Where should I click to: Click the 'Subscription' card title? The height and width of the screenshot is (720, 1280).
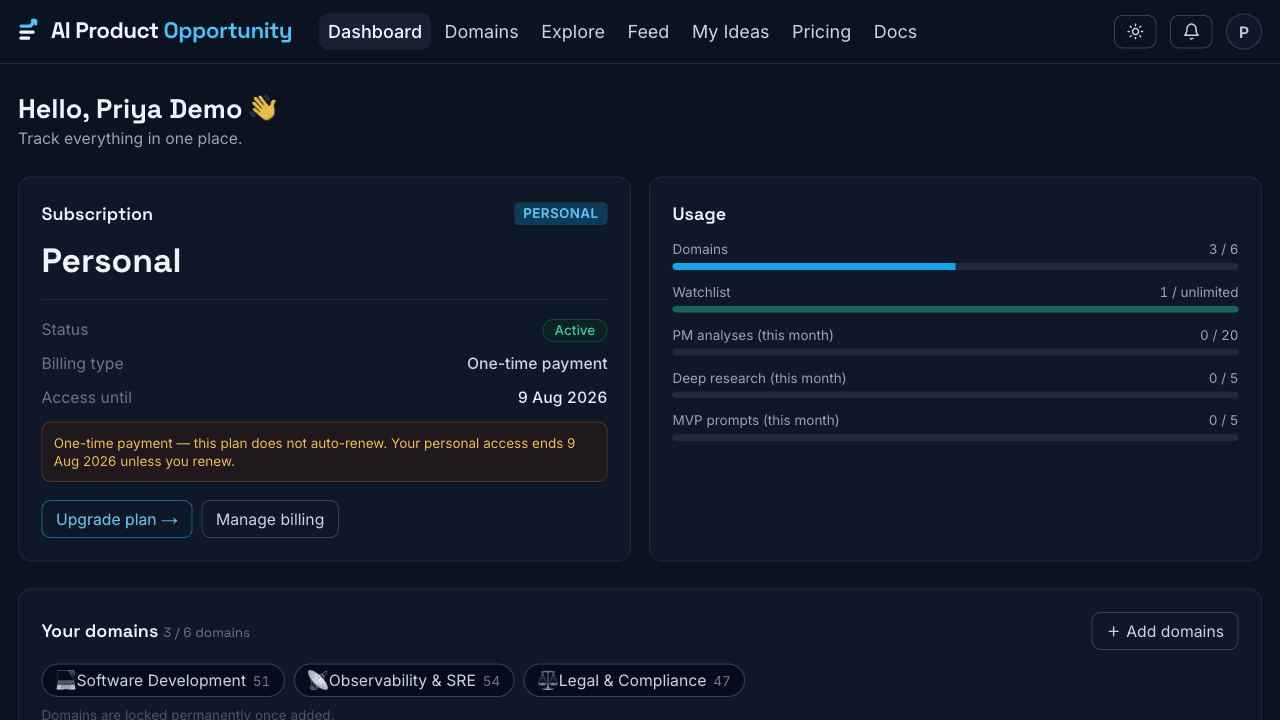(97, 214)
